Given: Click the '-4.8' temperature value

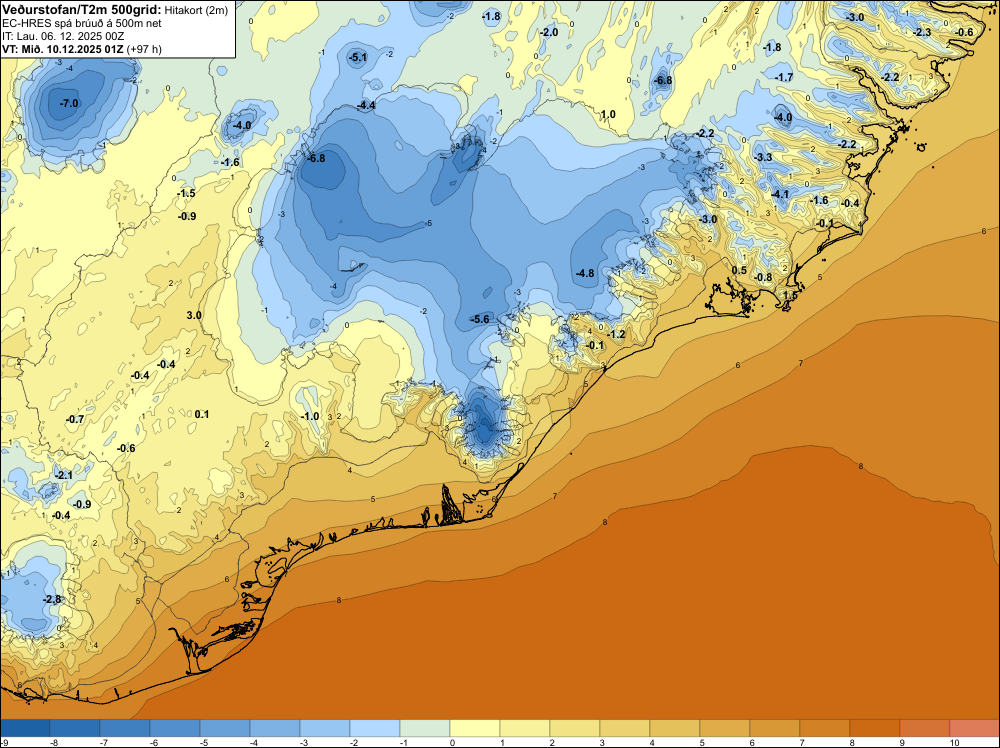Looking at the screenshot, I should [x=585, y=273].
